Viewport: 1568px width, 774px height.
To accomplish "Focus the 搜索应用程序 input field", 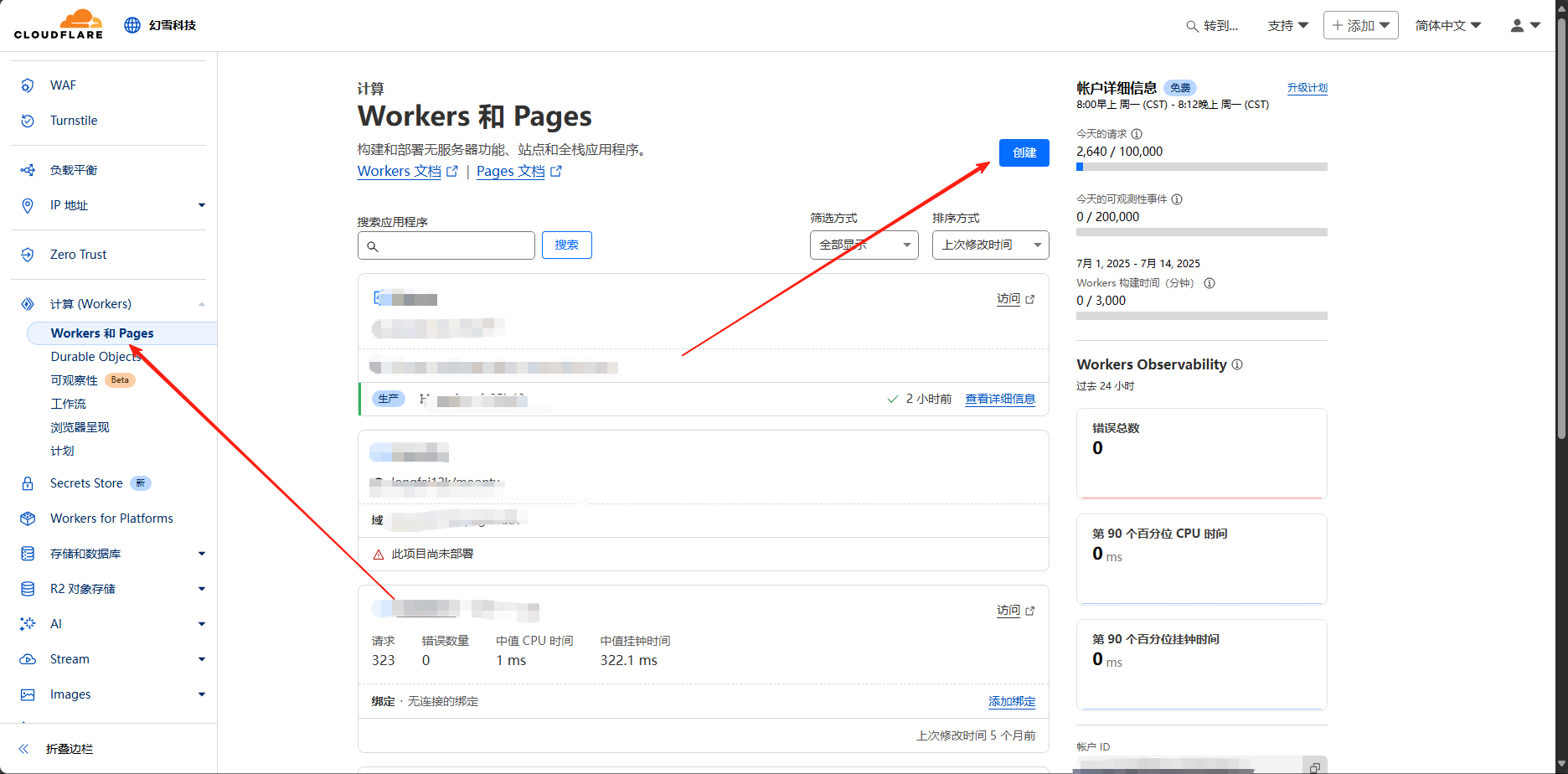I will (446, 245).
